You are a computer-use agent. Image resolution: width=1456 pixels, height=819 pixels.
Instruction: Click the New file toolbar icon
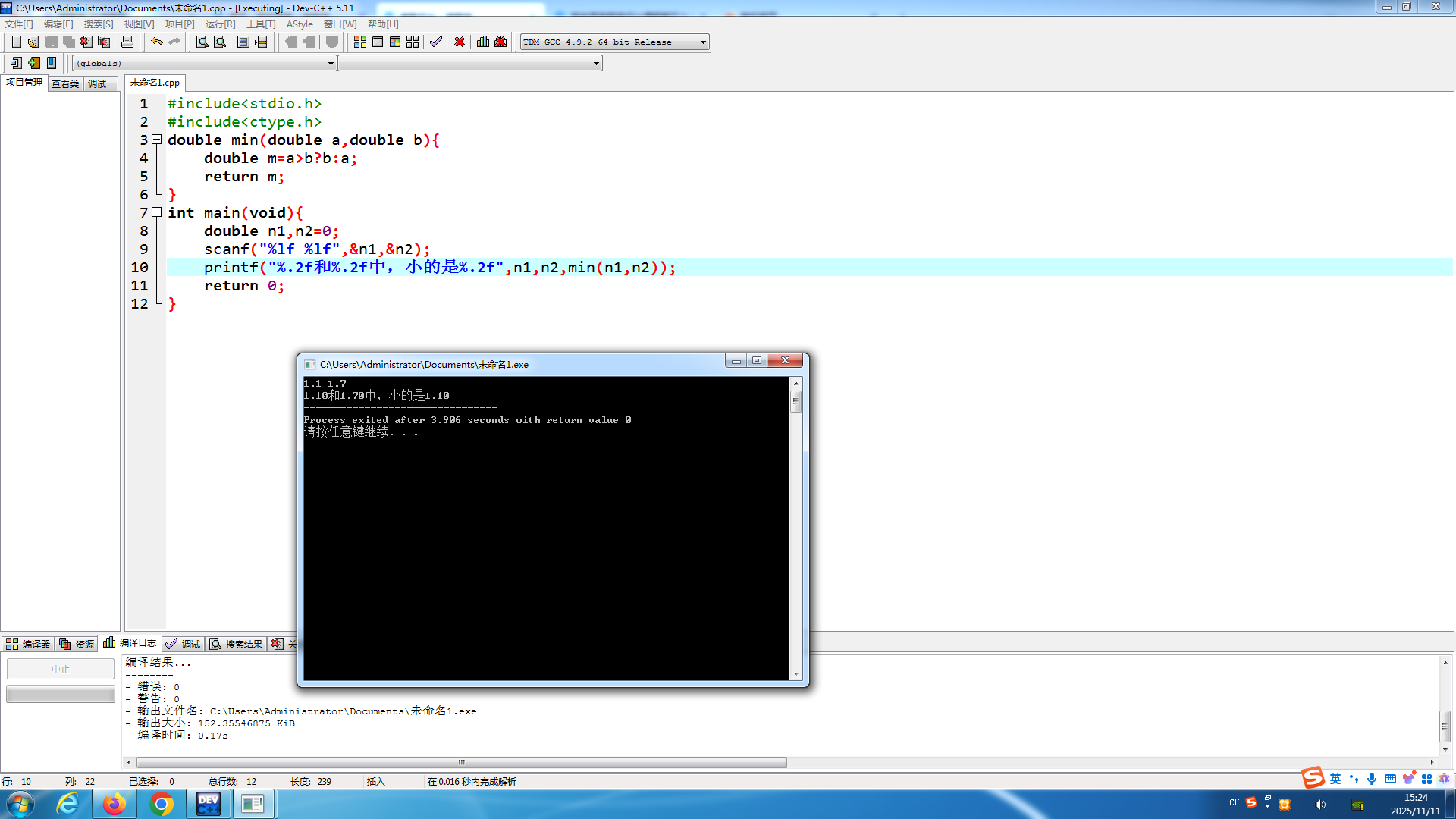click(x=16, y=42)
